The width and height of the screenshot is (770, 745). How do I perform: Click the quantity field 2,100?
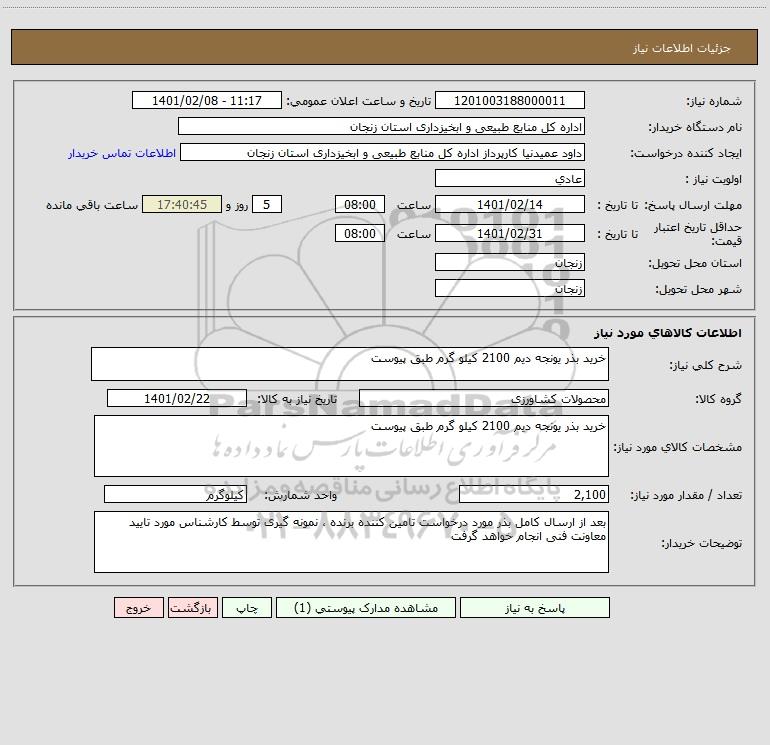(534, 494)
